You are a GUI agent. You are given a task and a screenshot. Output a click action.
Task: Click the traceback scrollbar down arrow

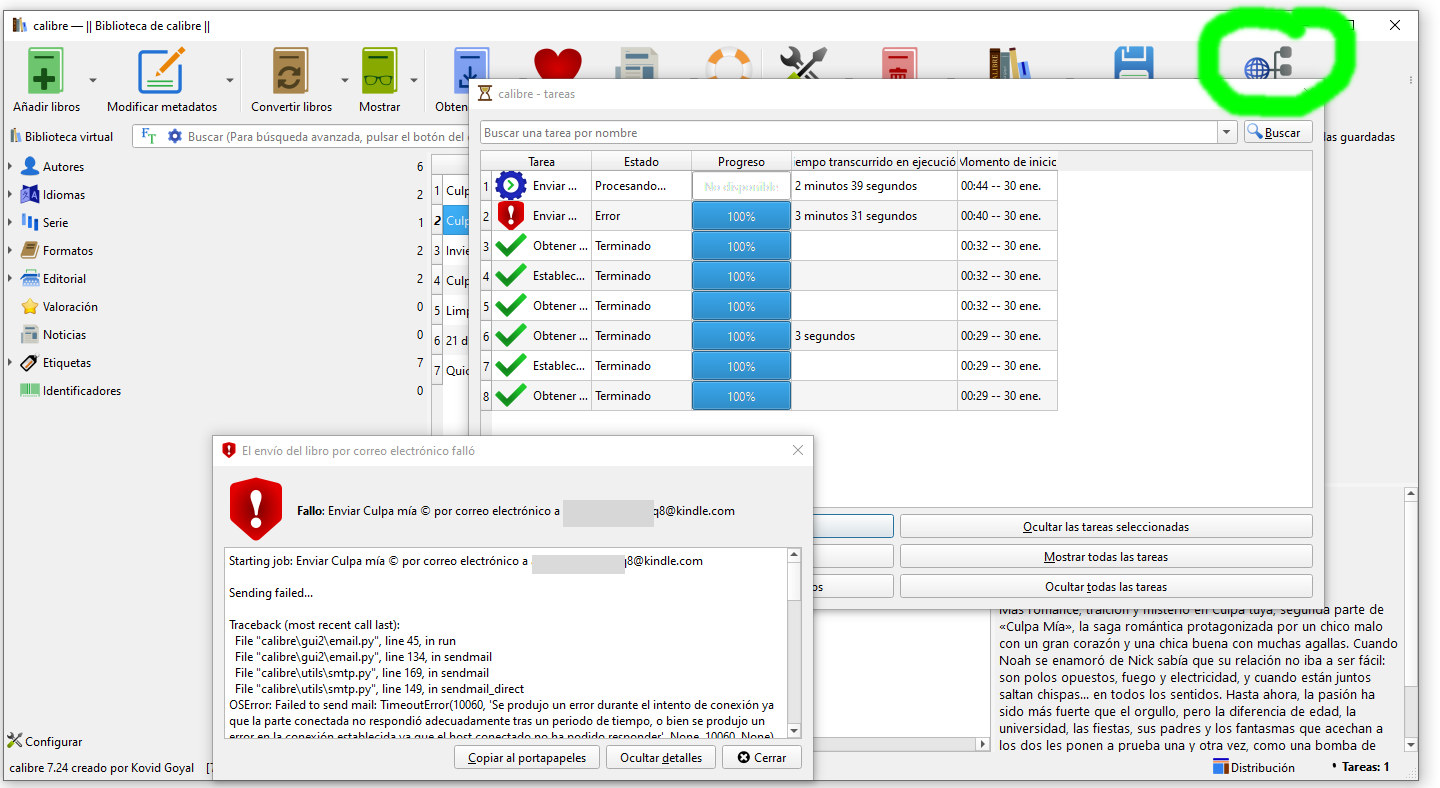pos(794,731)
